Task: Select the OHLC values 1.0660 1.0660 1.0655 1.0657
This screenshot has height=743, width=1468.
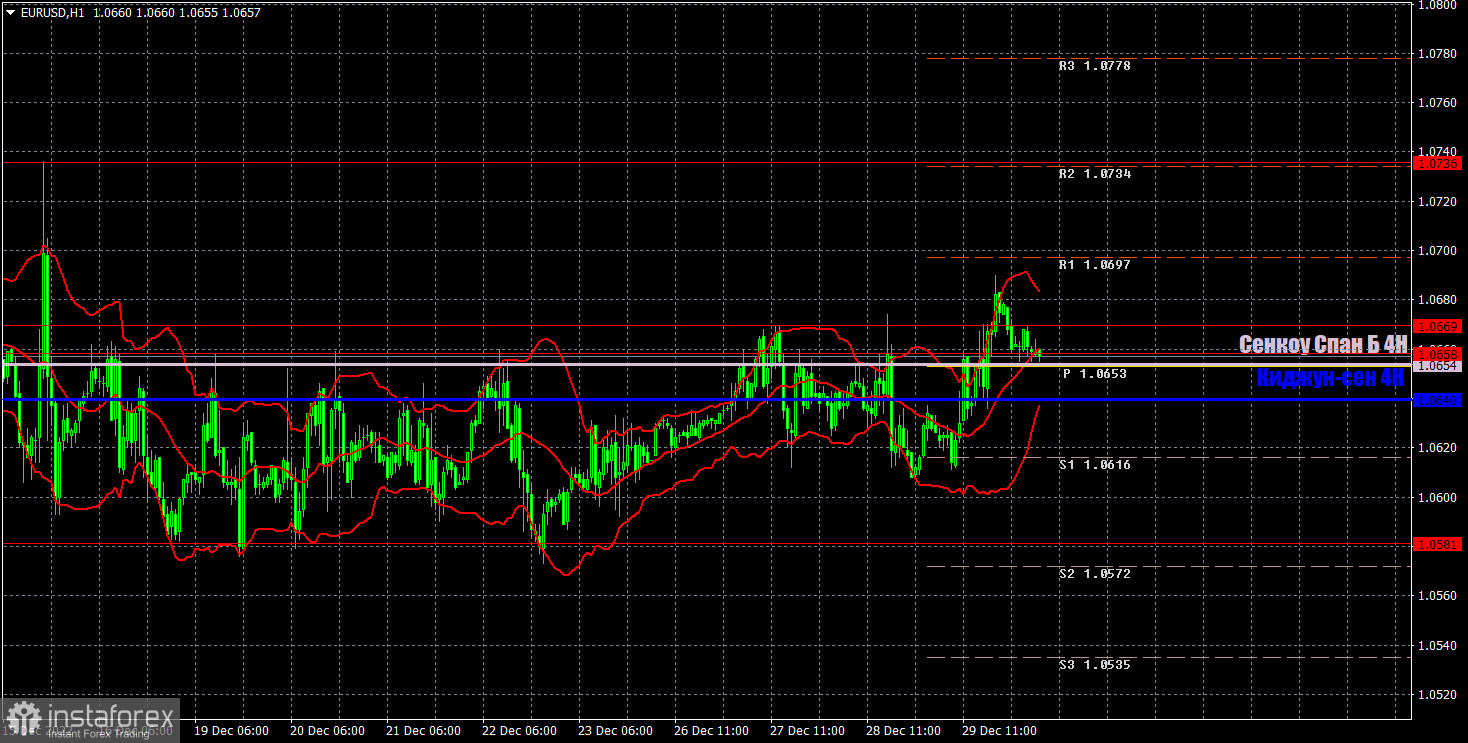Action: tap(176, 13)
